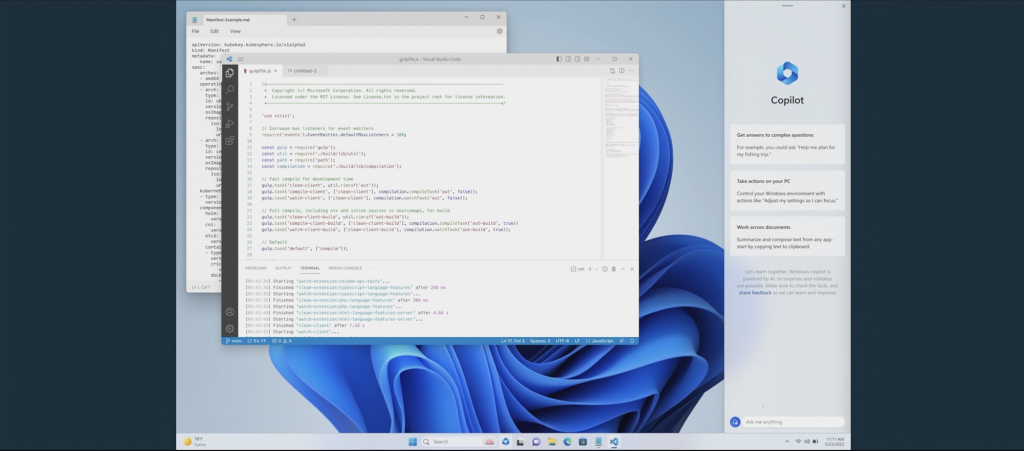This screenshot has height=451, width=1024.
Task: Open Notepad settings gear
Action: point(500,31)
